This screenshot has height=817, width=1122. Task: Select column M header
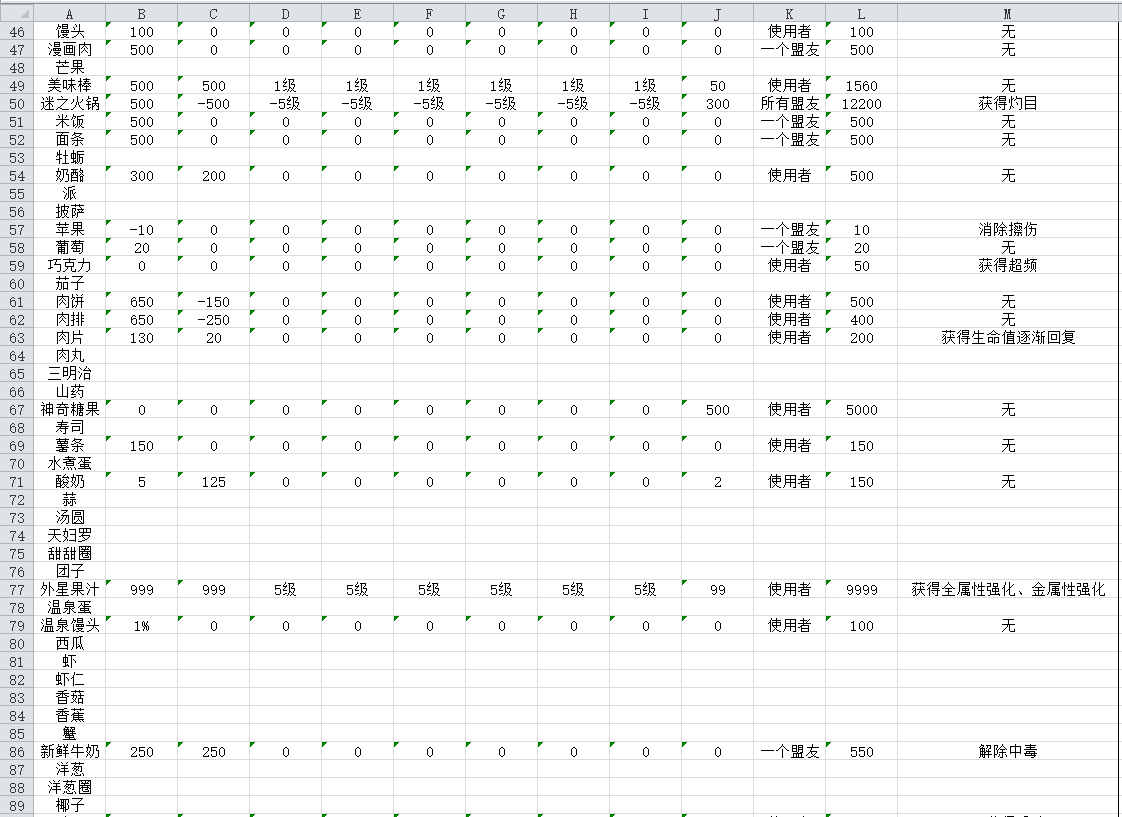point(1008,14)
